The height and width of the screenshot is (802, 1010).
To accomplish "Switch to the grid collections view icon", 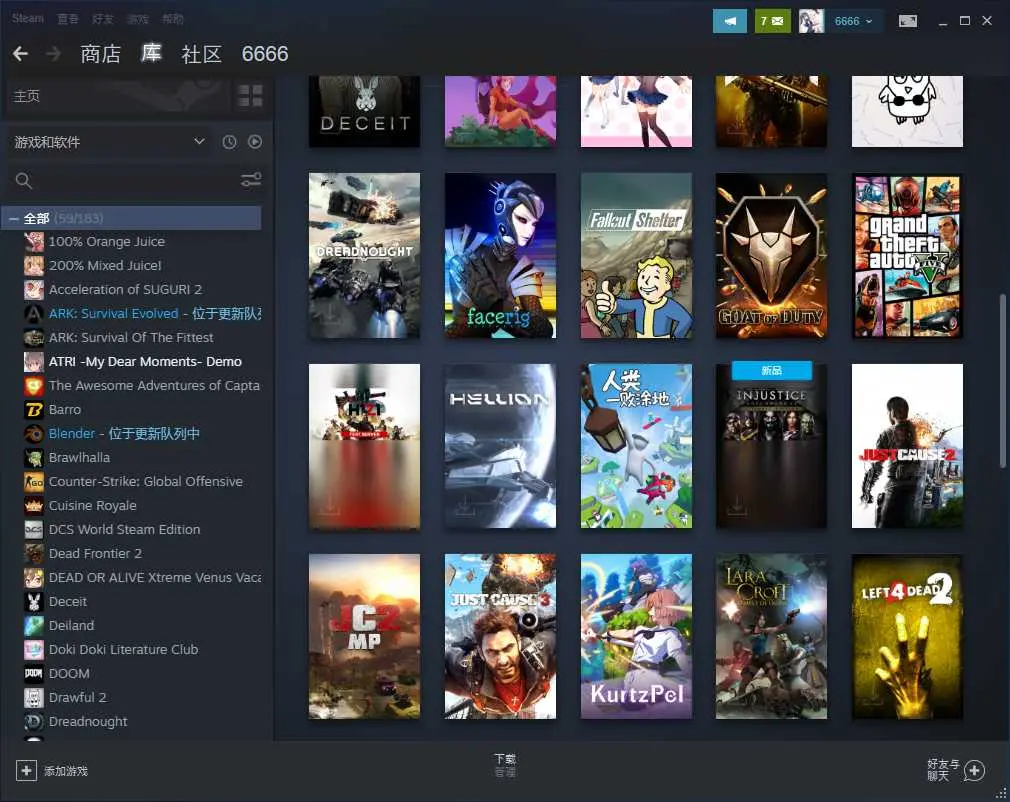I will tap(250, 96).
